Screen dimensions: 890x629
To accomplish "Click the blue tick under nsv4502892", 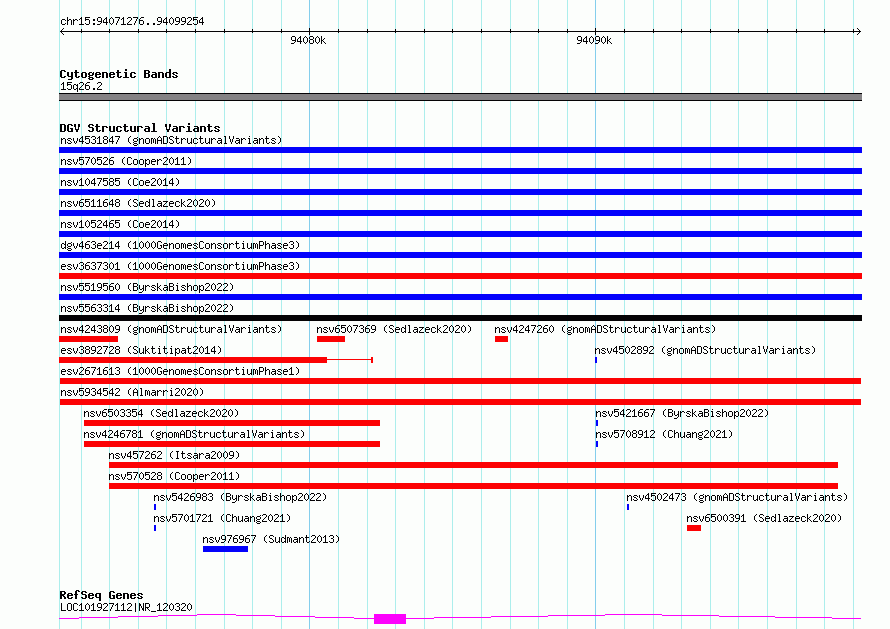I will point(596,360).
